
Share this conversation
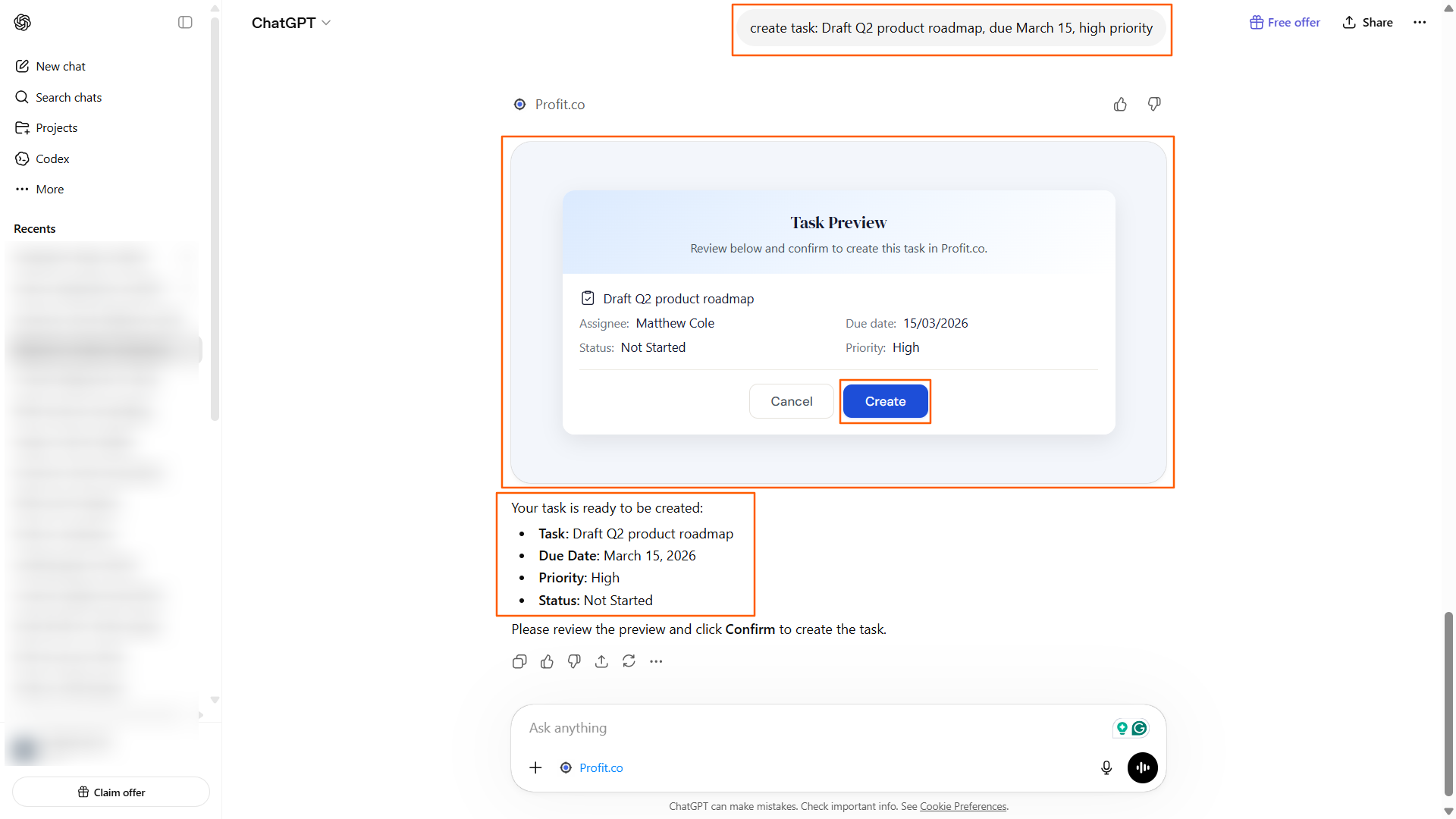(x=1367, y=22)
